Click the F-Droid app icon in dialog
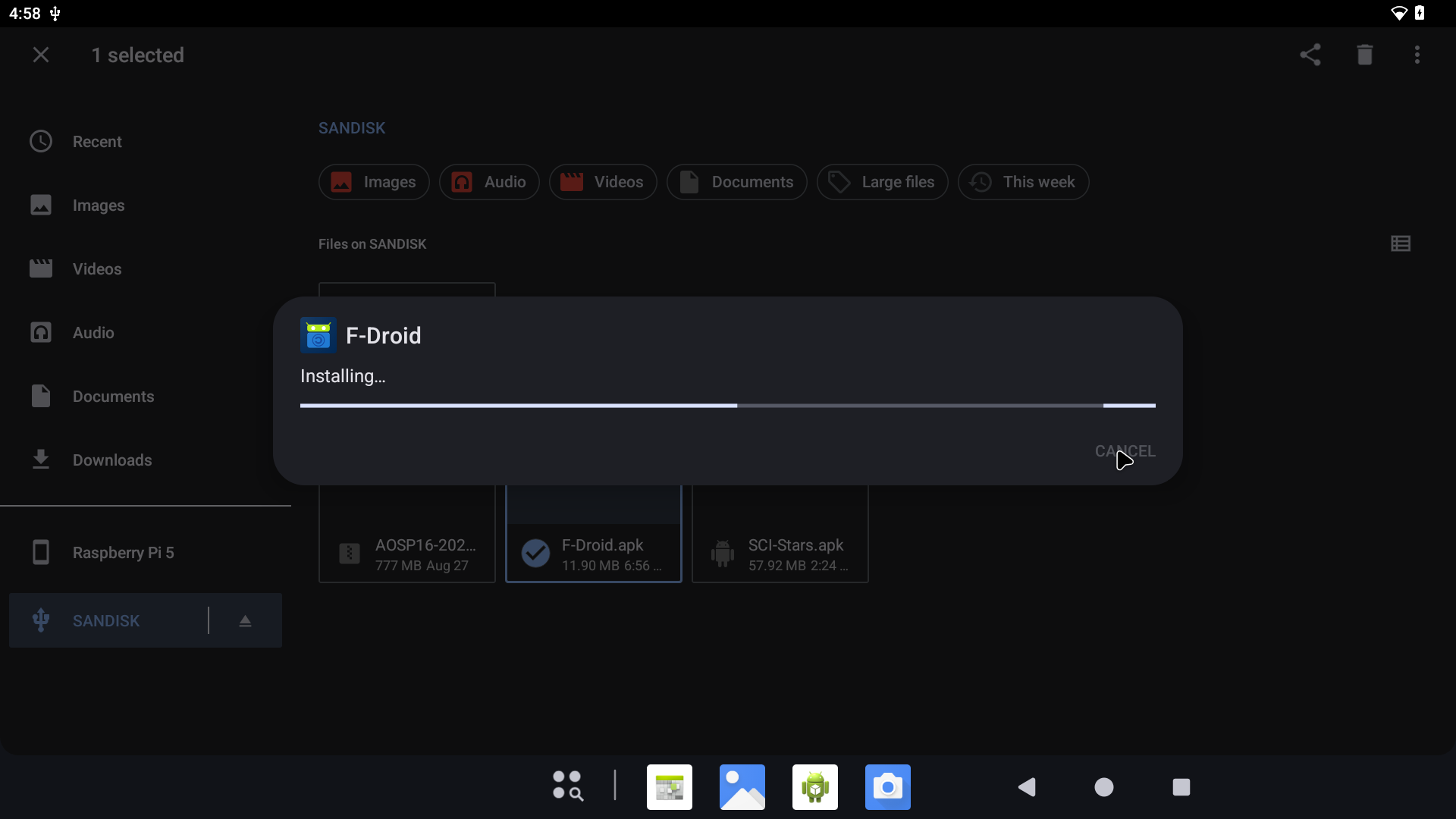 (x=318, y=335)
